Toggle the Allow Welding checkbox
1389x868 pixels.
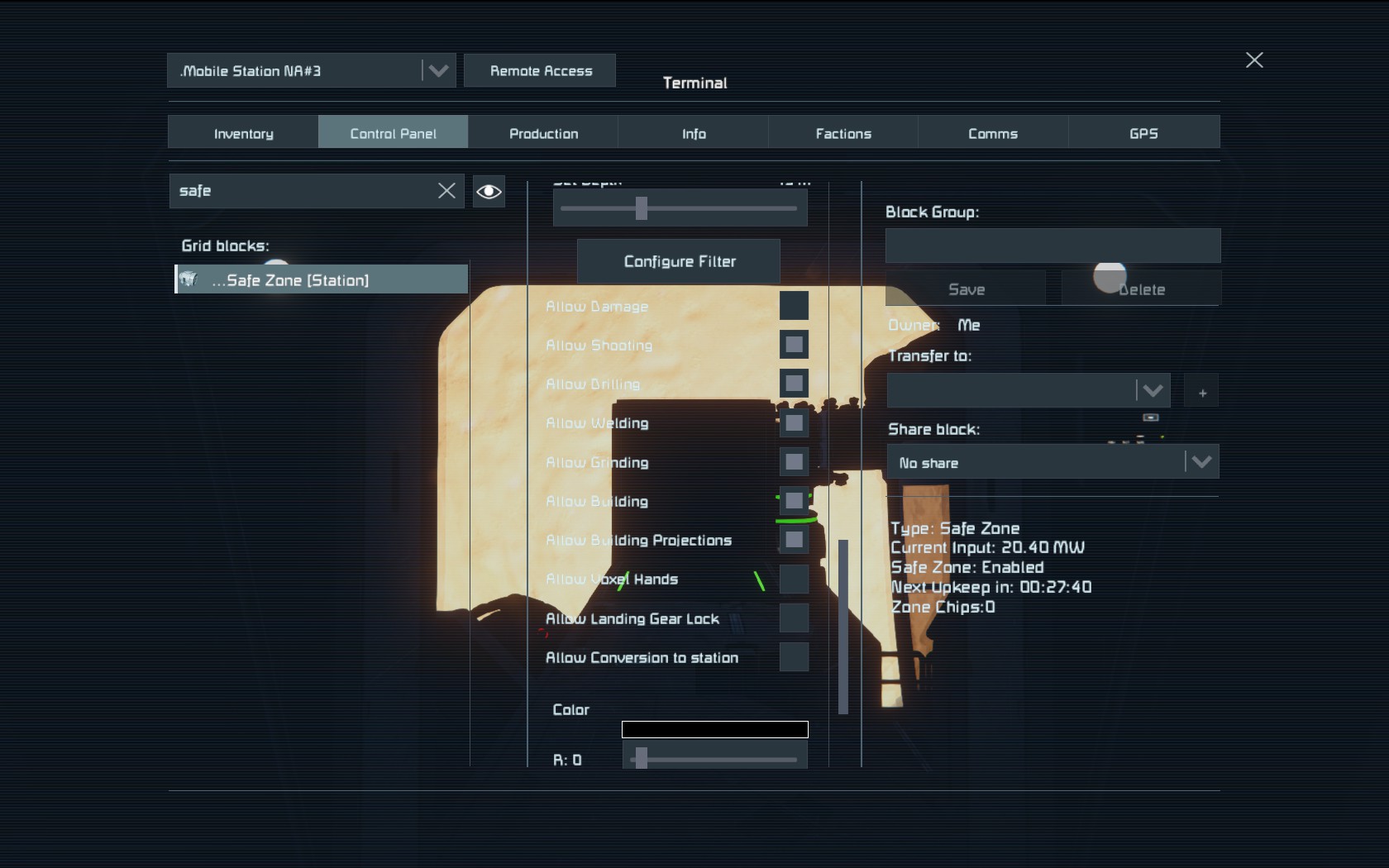tap(794, 423)
